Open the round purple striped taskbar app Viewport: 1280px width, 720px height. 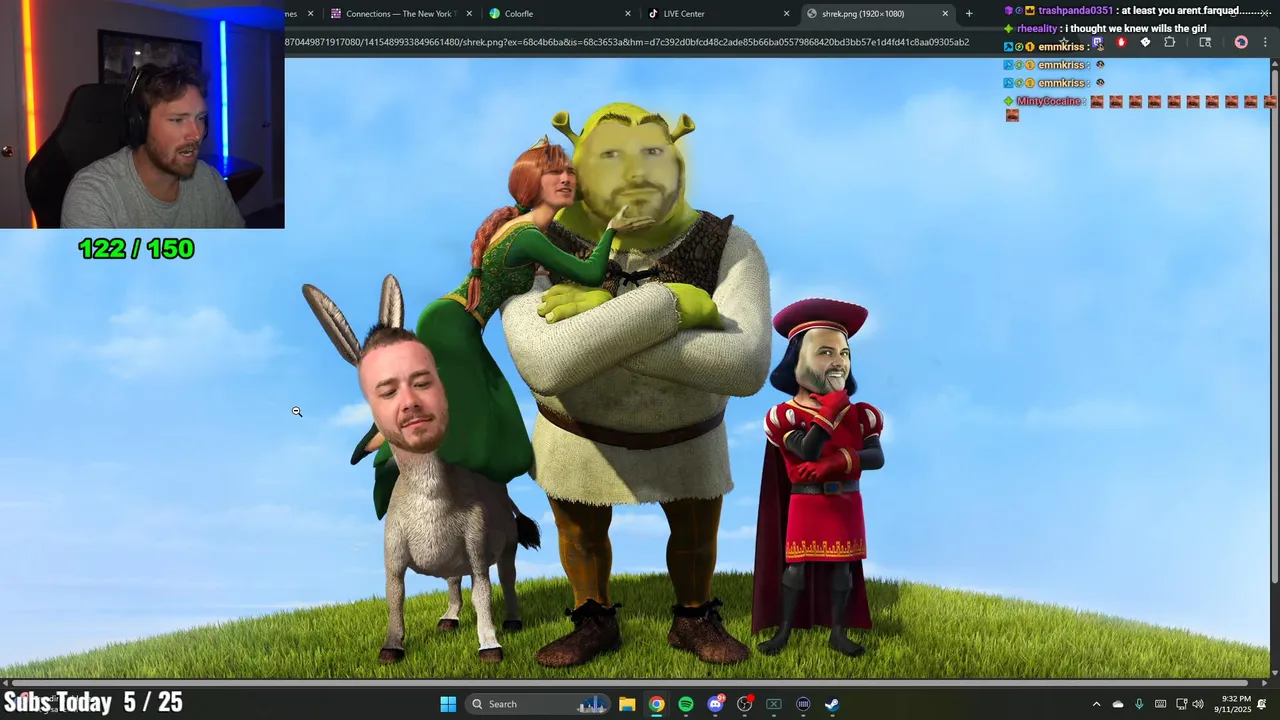tap(803, 704)
